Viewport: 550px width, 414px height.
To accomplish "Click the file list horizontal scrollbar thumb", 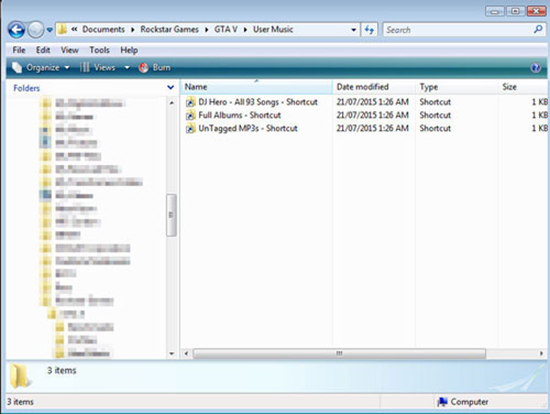I will 339,353.
